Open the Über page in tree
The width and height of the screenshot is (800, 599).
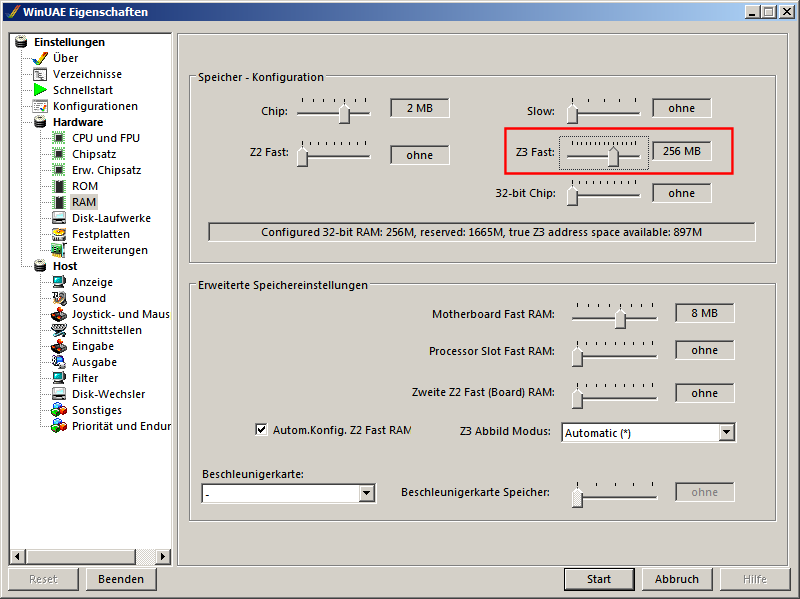click(65, 58)
